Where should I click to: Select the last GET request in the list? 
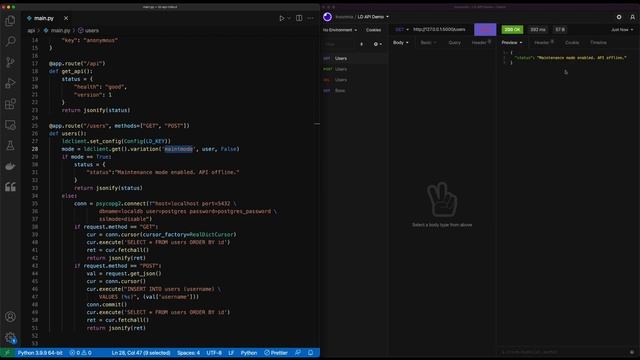[355, 91]
